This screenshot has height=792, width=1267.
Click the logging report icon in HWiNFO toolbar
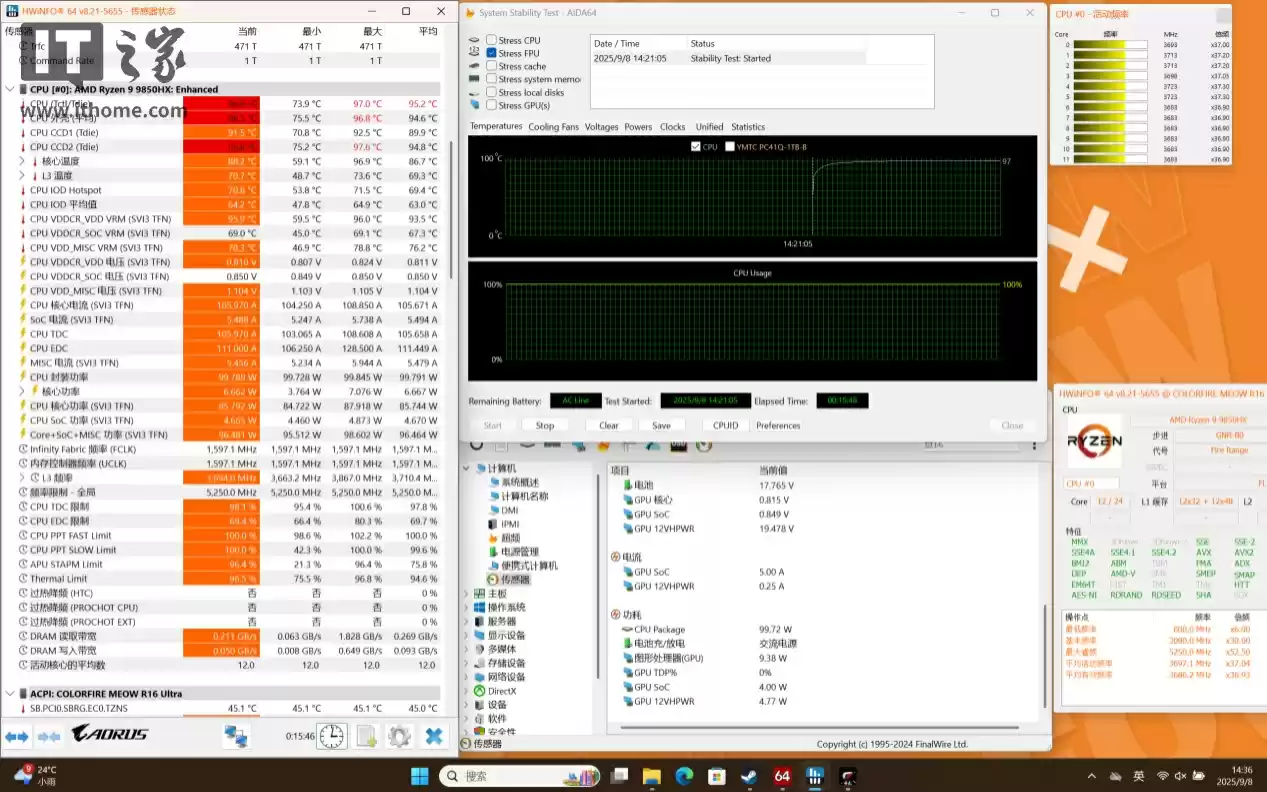[366, 735]
